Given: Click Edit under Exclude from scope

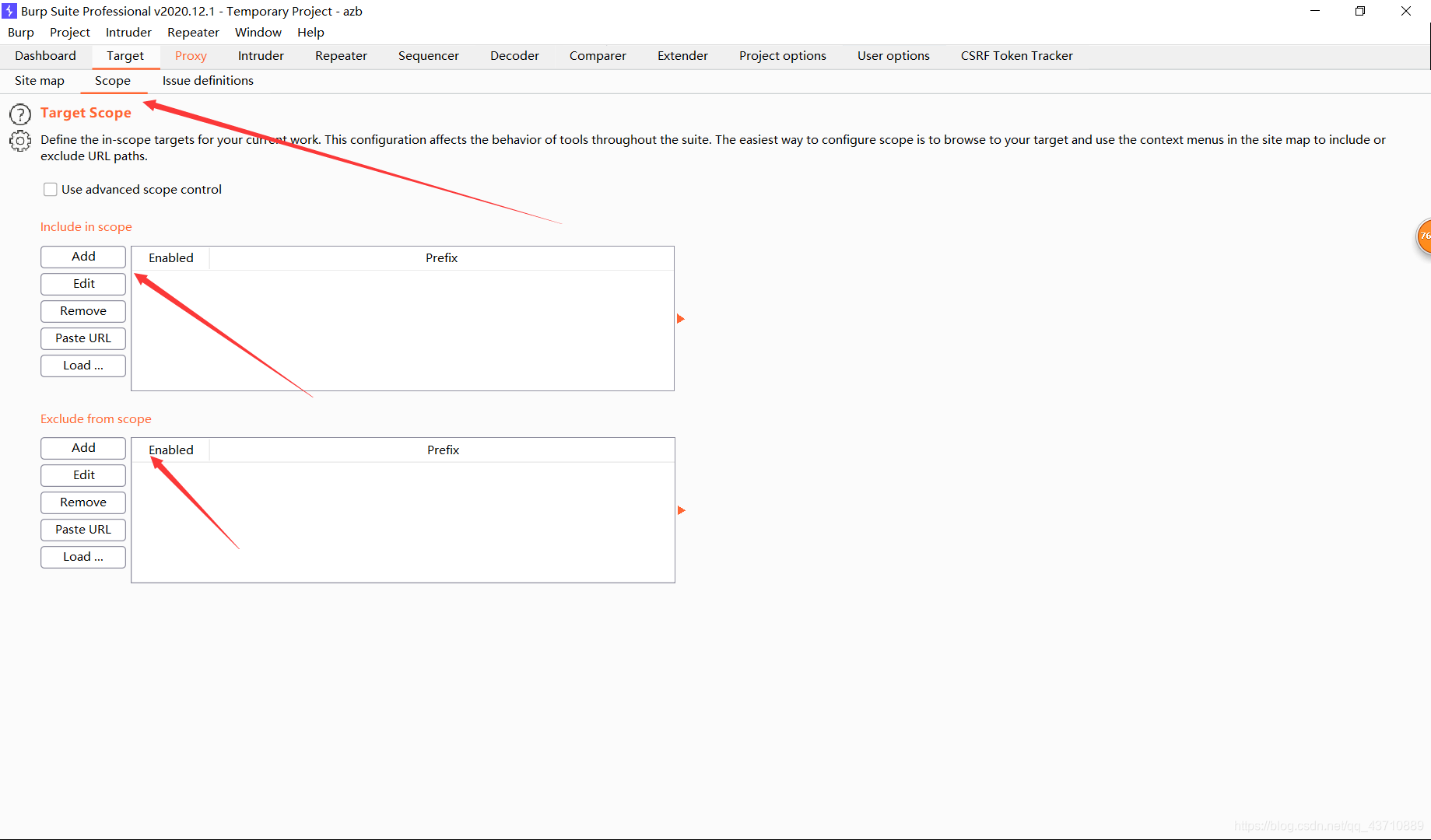Looking at the screenshot, I should pos(83,475).
